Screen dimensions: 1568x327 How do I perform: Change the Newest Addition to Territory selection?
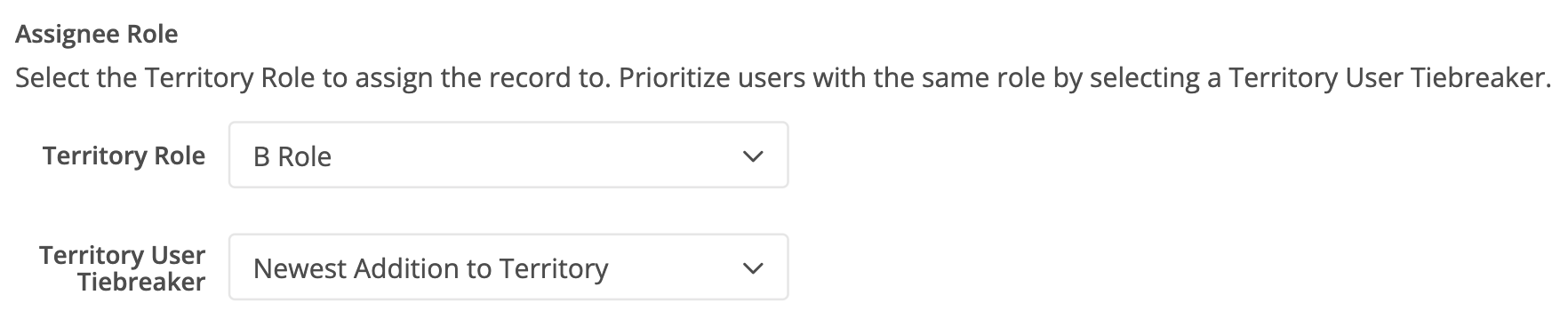(x=508, y=267)
